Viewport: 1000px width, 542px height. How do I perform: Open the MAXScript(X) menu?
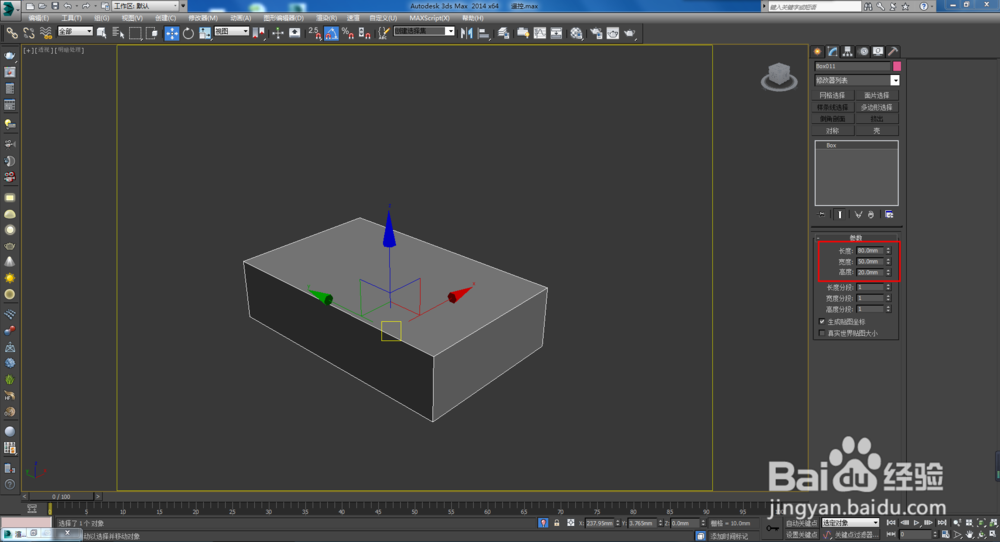coord(429,18)
